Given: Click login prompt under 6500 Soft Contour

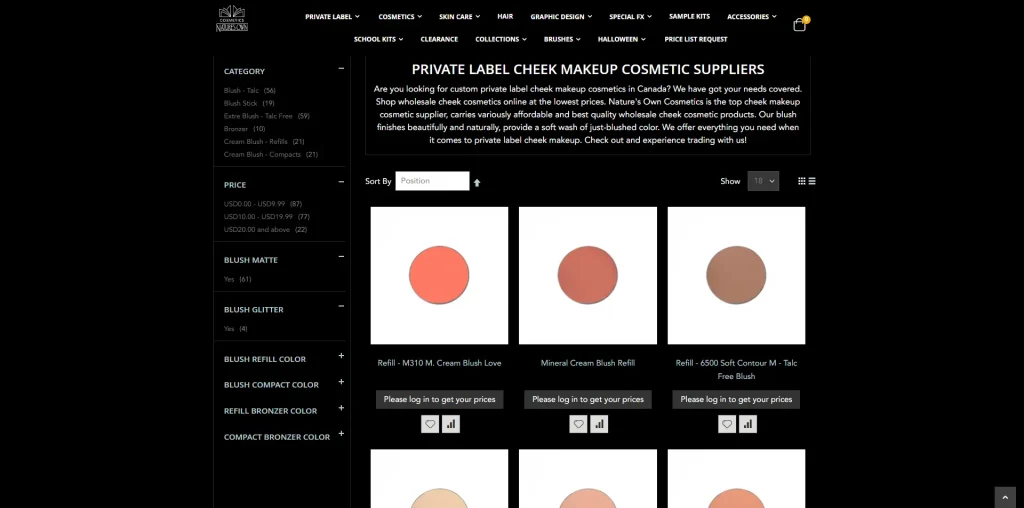Looking at the screenshot, I should pos(736,400).
